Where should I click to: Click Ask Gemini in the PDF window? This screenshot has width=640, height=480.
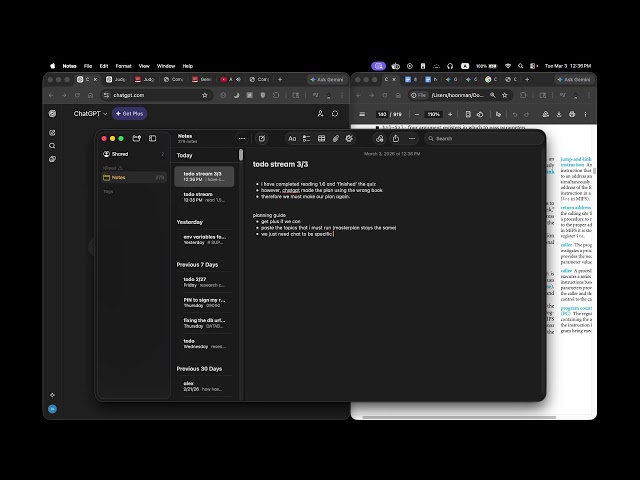[573, 80]
